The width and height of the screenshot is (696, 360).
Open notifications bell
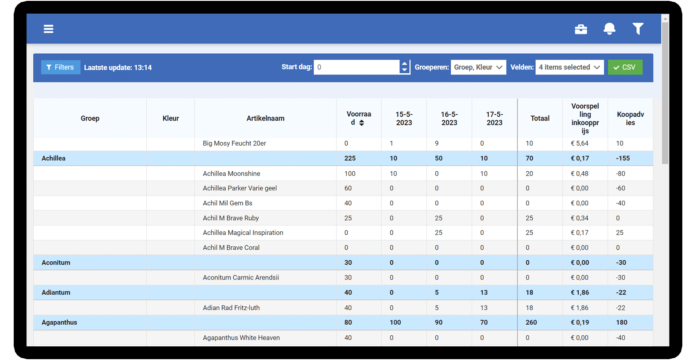(x=609, y=29)
